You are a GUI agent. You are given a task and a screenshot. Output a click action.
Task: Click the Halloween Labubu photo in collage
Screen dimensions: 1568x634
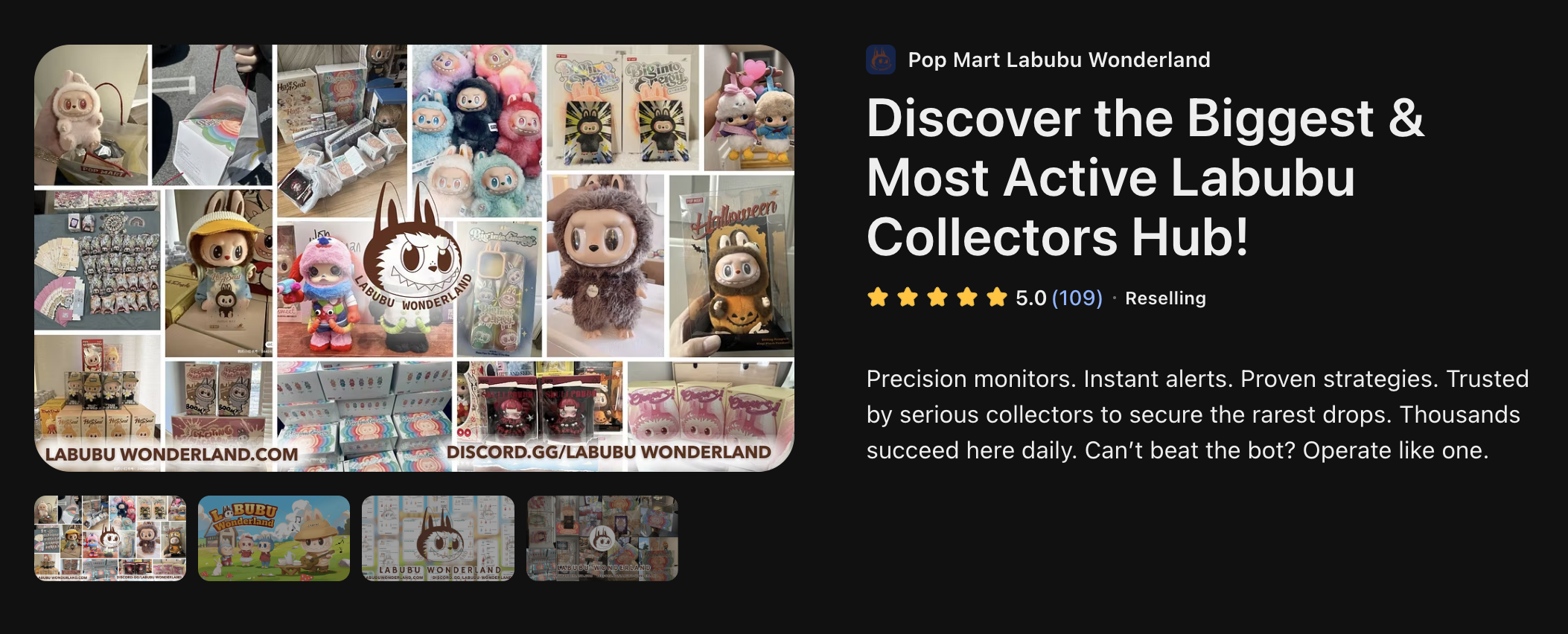[731, 266]
